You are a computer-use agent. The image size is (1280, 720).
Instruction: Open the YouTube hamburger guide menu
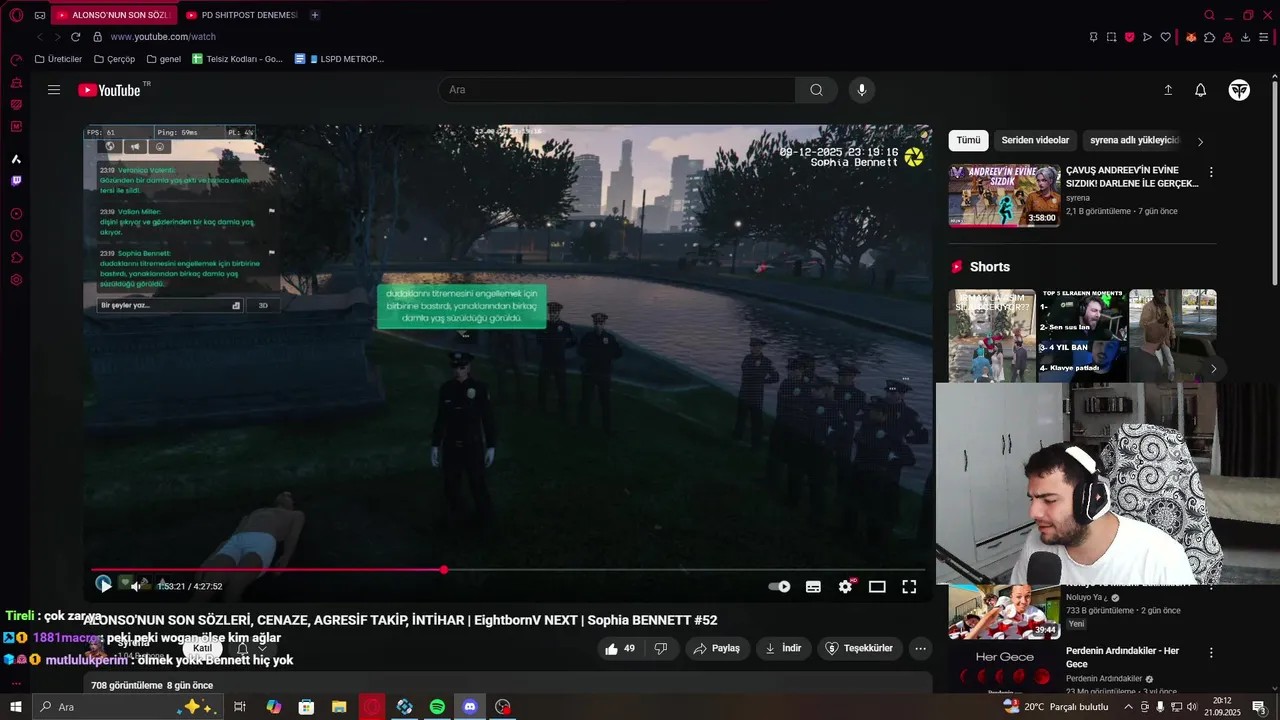[54, 90]
